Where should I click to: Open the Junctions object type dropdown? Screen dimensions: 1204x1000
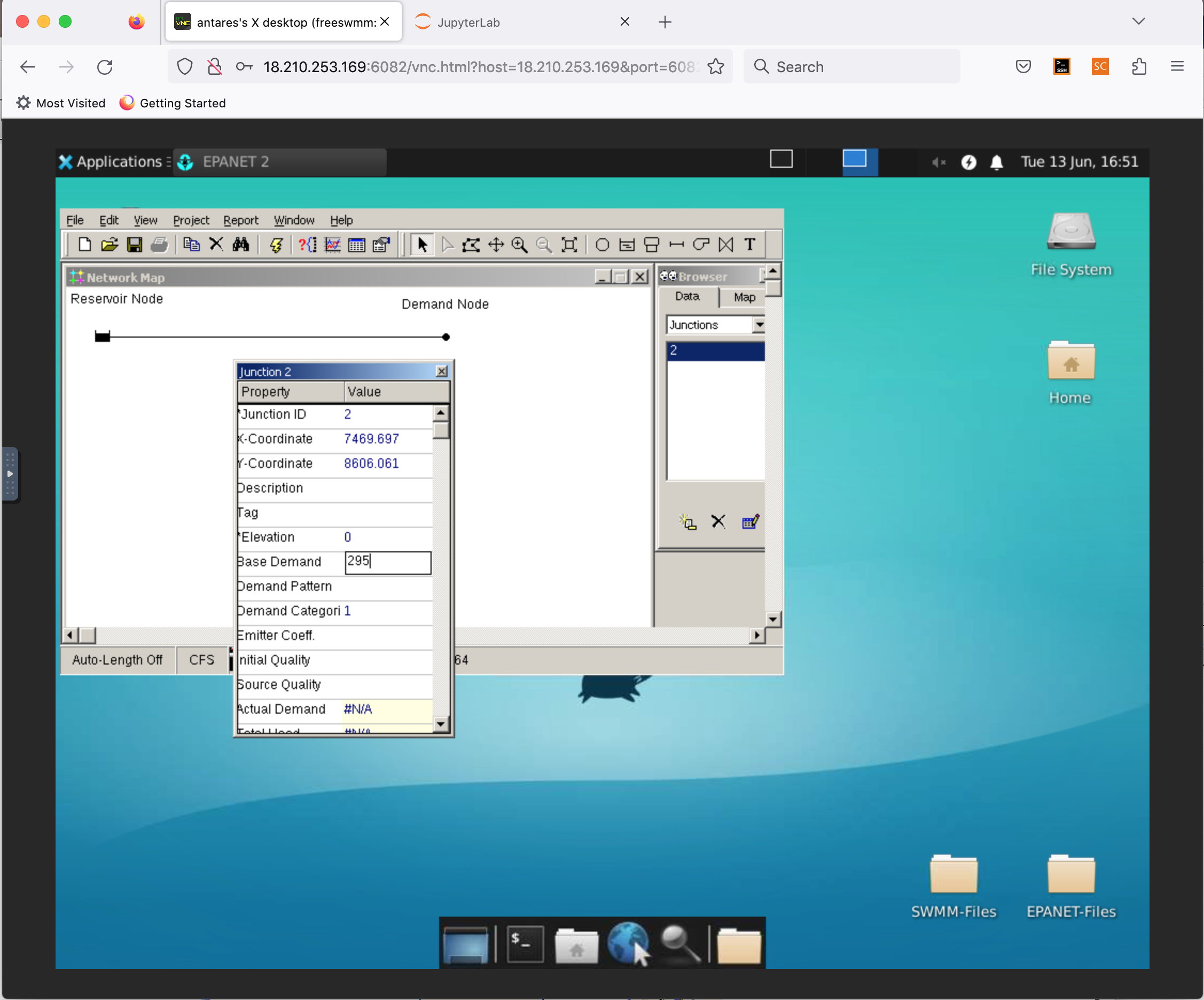(x=759, y=325)
